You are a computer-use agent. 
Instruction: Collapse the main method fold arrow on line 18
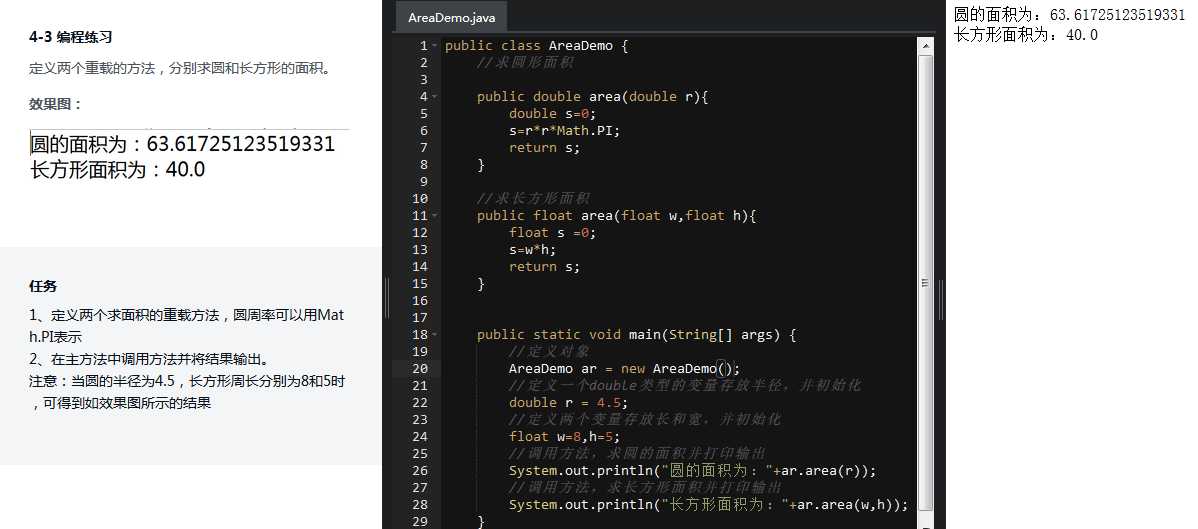[435, 335]
